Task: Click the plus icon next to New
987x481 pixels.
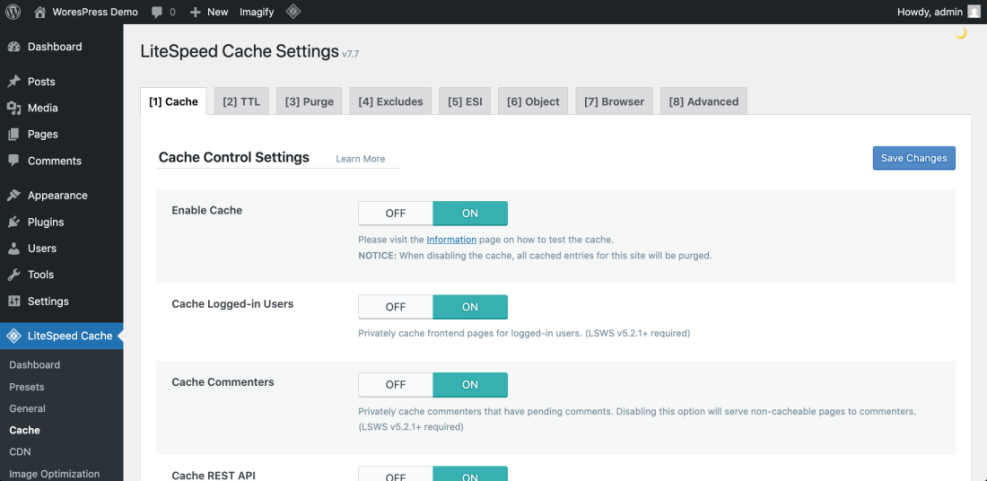Action: coord(195,12)
